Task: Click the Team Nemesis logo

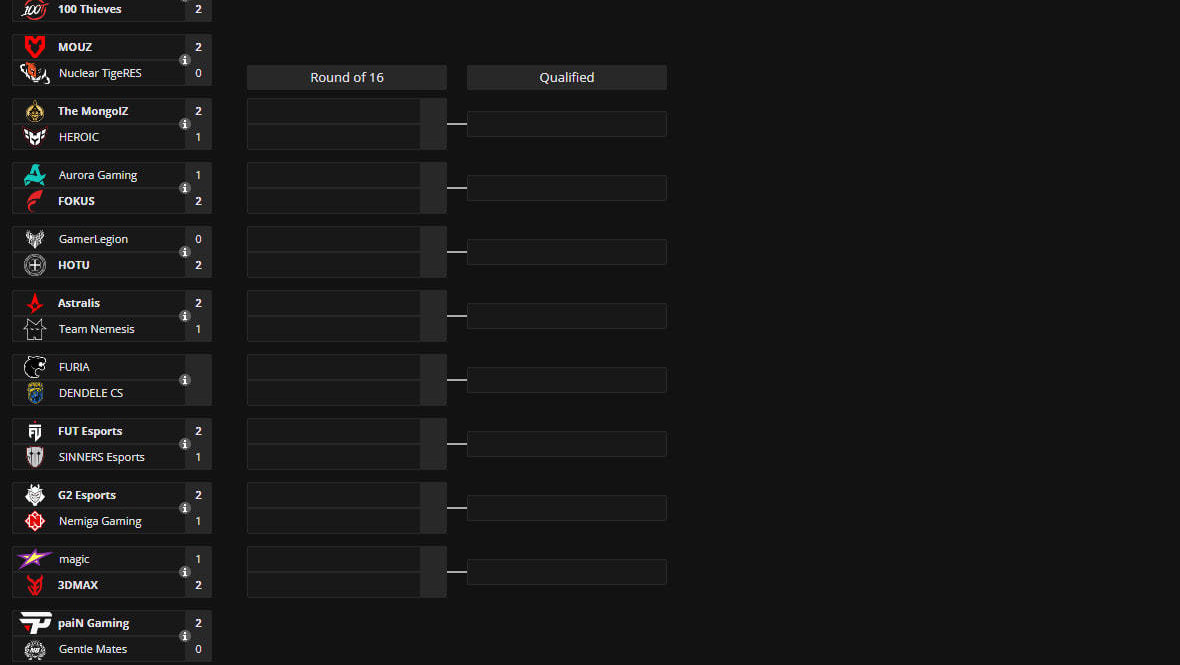Action: [35, 329]
